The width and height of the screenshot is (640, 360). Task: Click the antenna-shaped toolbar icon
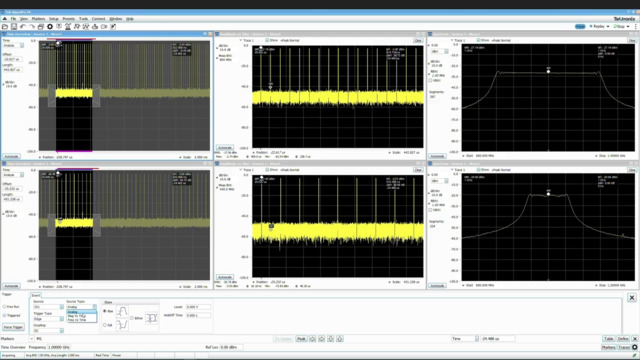[x=68, y=27]
